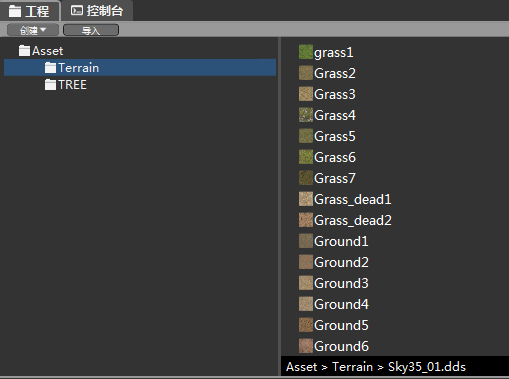Click the Grass2 texture icon
Image resolution: width=509 pixels, height=379 pixels.
tap(306, 73)
